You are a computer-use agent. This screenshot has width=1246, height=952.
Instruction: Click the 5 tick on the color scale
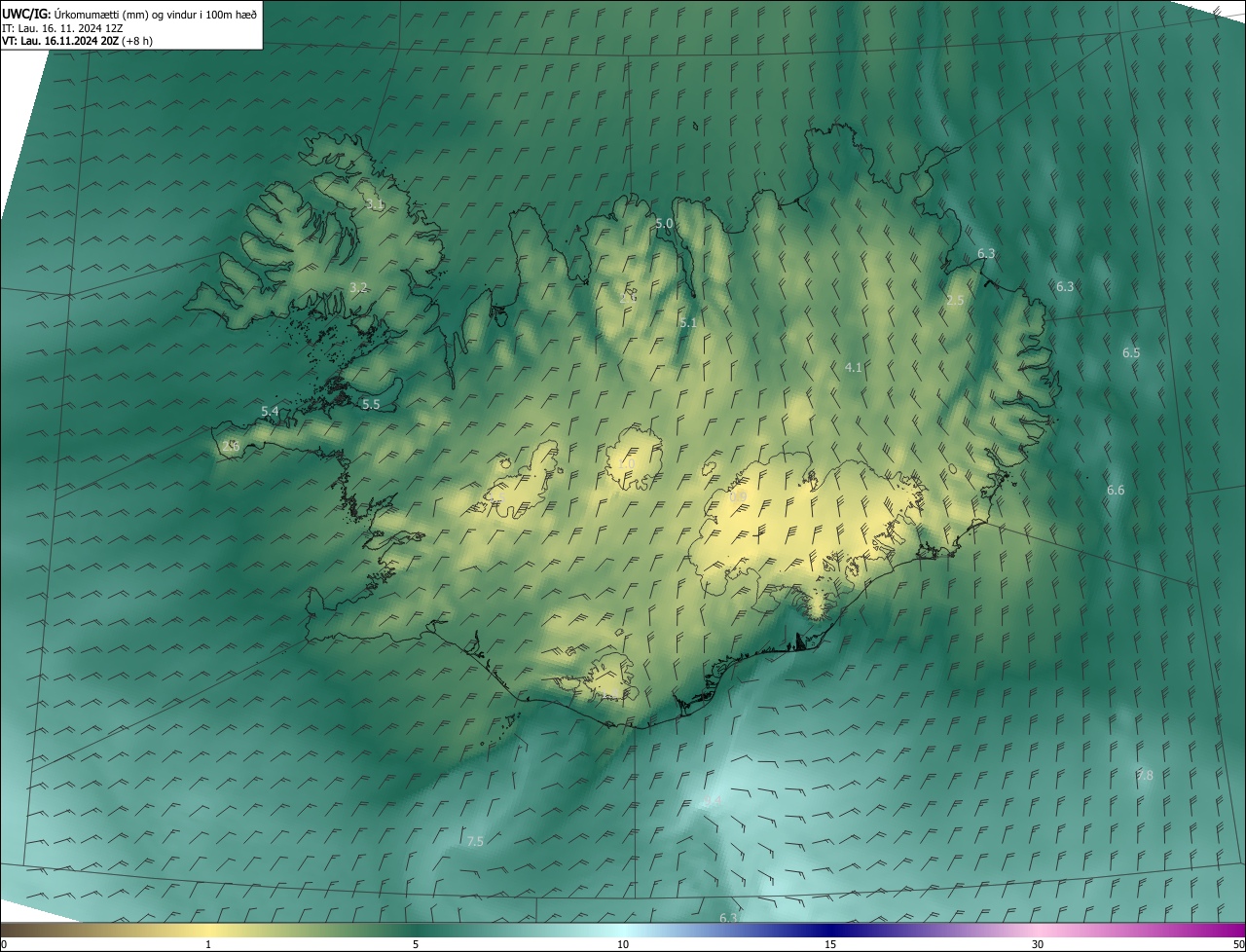tap(416, 944)
